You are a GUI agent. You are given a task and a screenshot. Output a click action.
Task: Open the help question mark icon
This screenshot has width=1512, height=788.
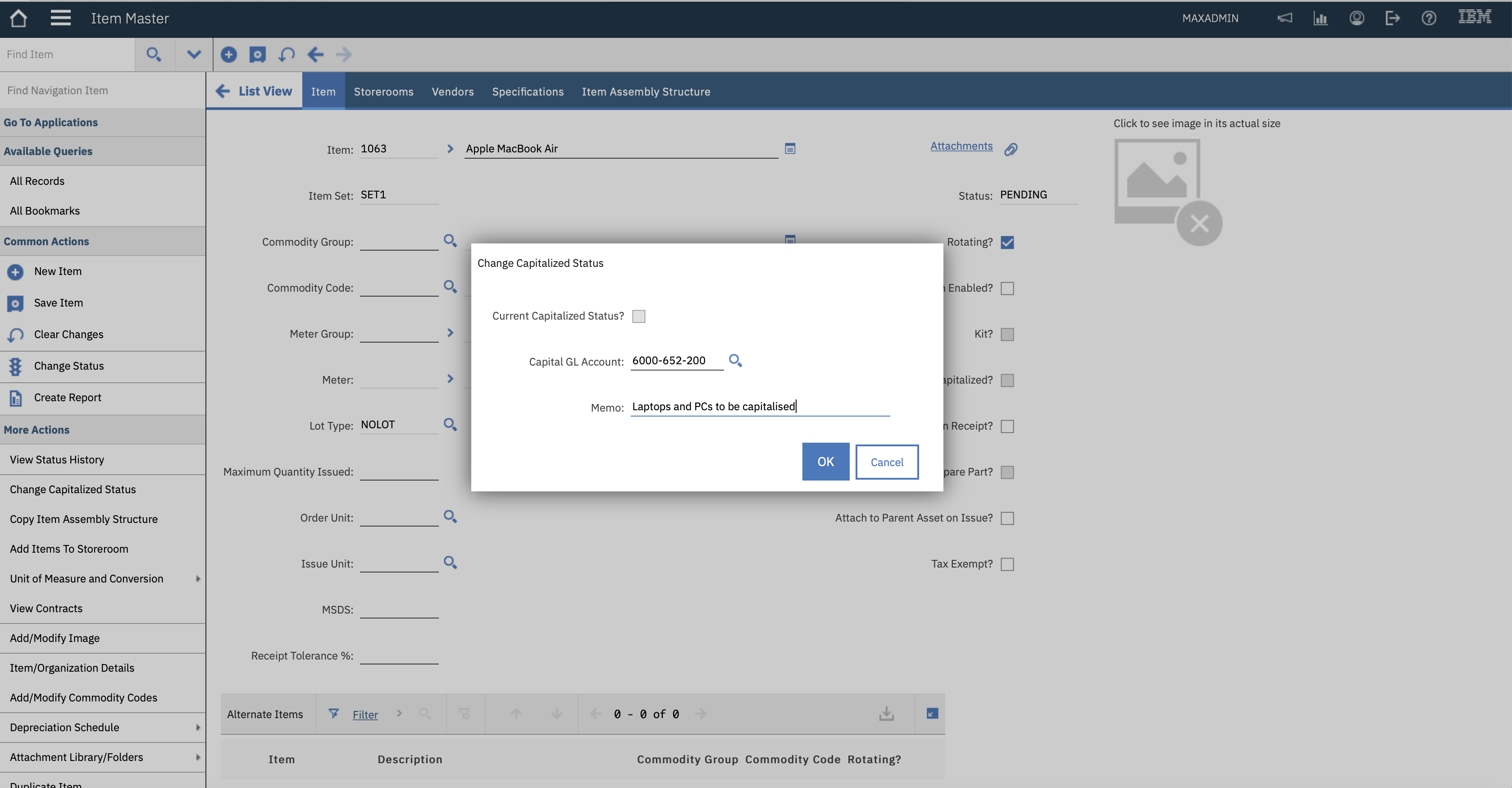coord(1429,18)
